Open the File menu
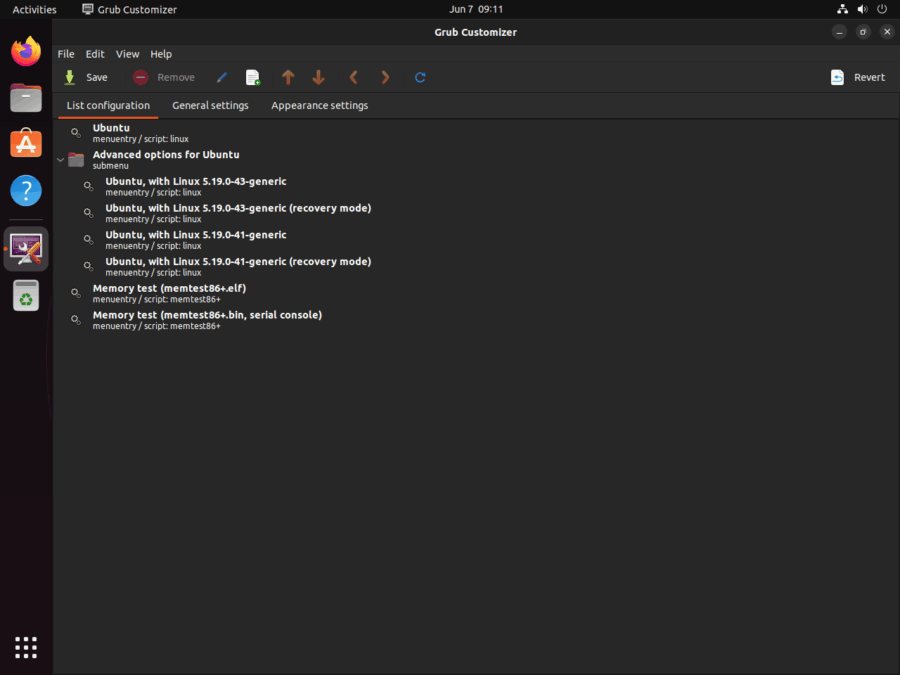The image size is (900, 675). [65, 53]
